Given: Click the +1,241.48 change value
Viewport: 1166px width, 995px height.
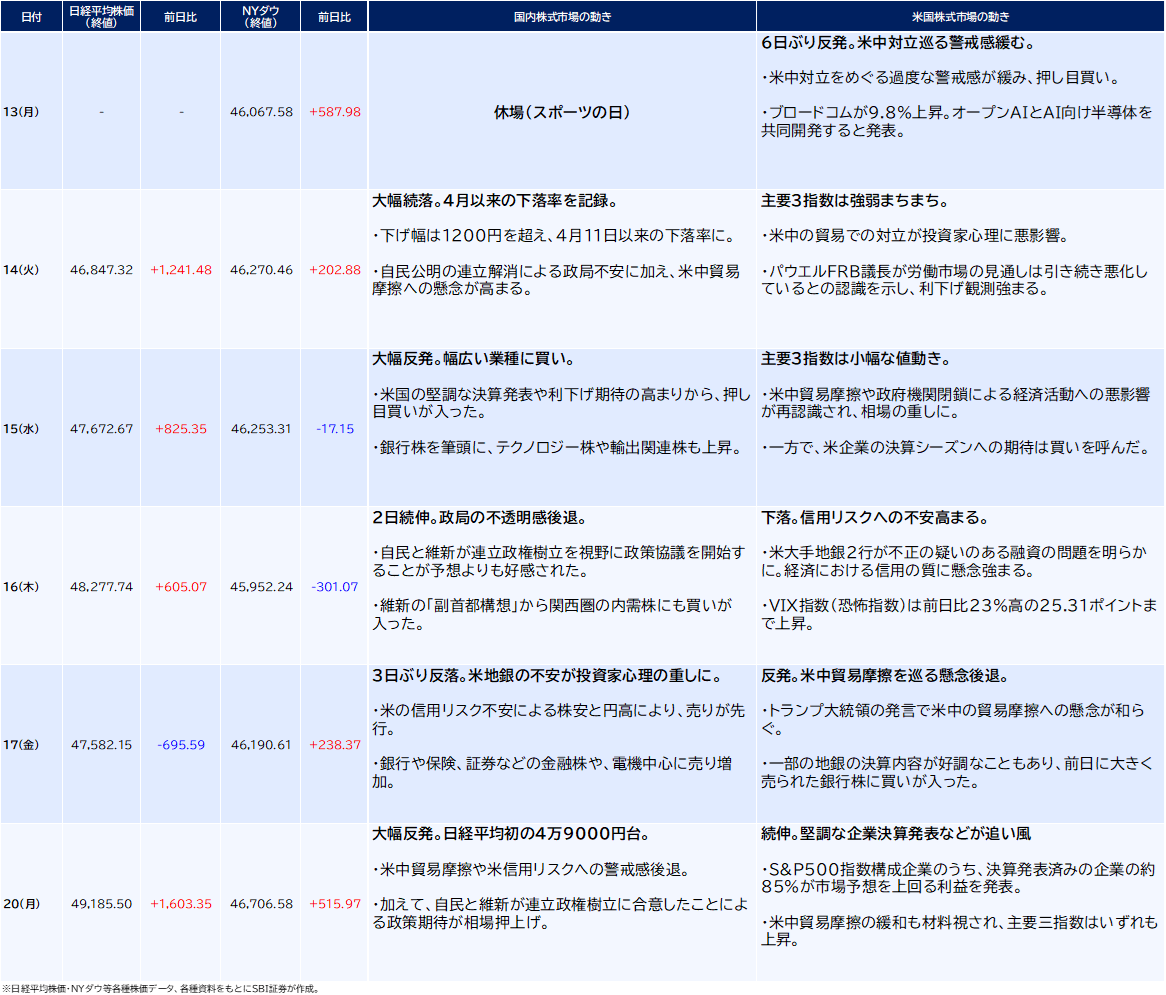Looking at the screenshot, I should 181,270.
